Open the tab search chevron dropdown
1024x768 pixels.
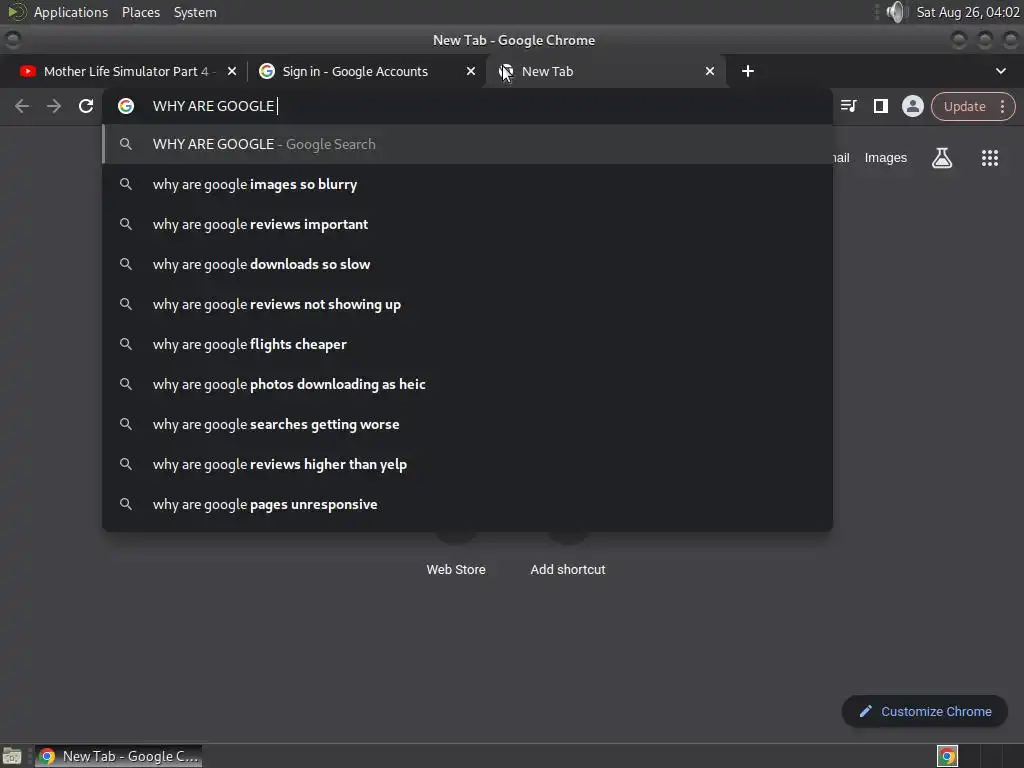point(1000,71)
